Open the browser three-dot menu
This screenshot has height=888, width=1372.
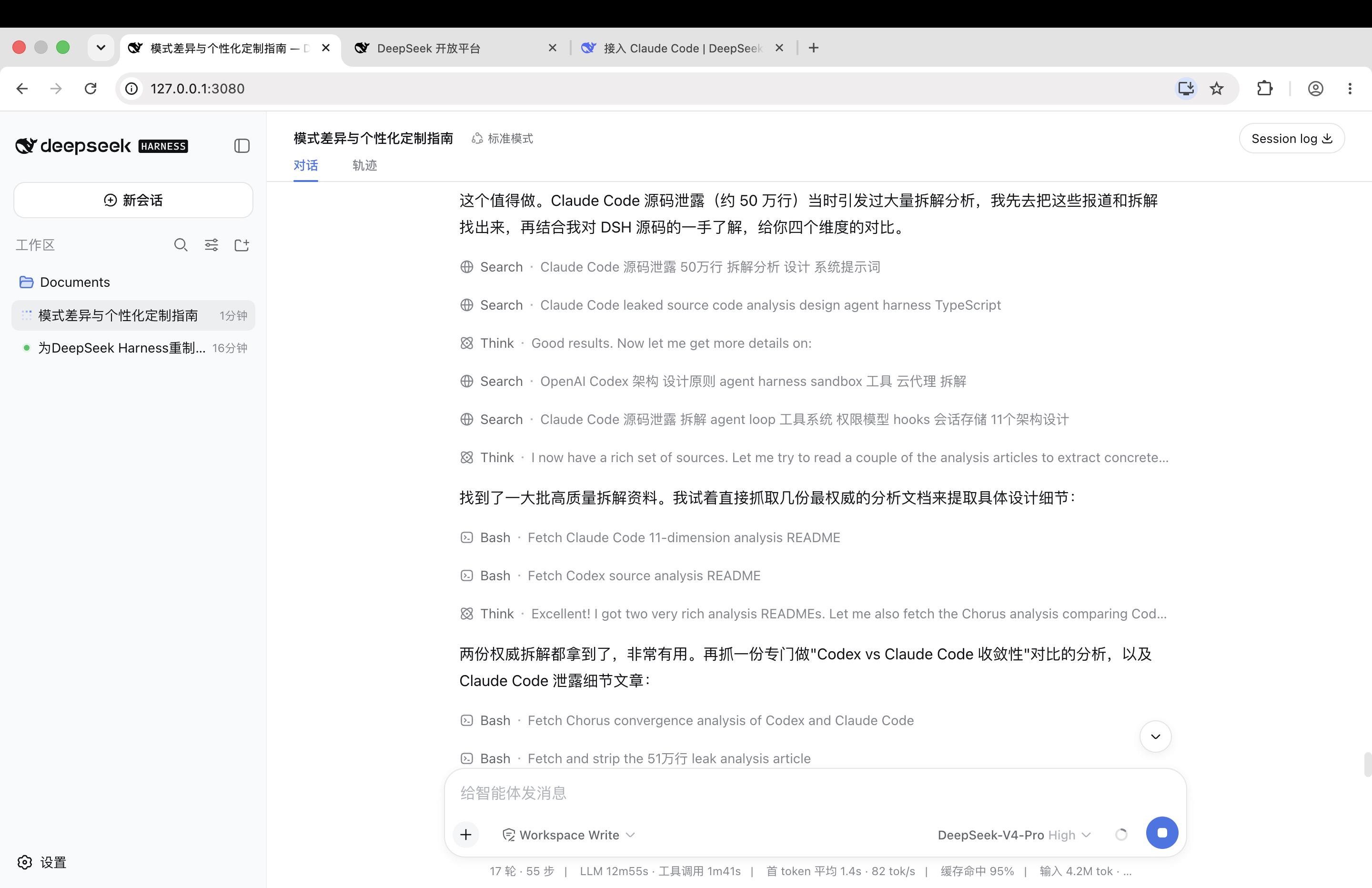pyautogui.click(x=1350, y=88)
